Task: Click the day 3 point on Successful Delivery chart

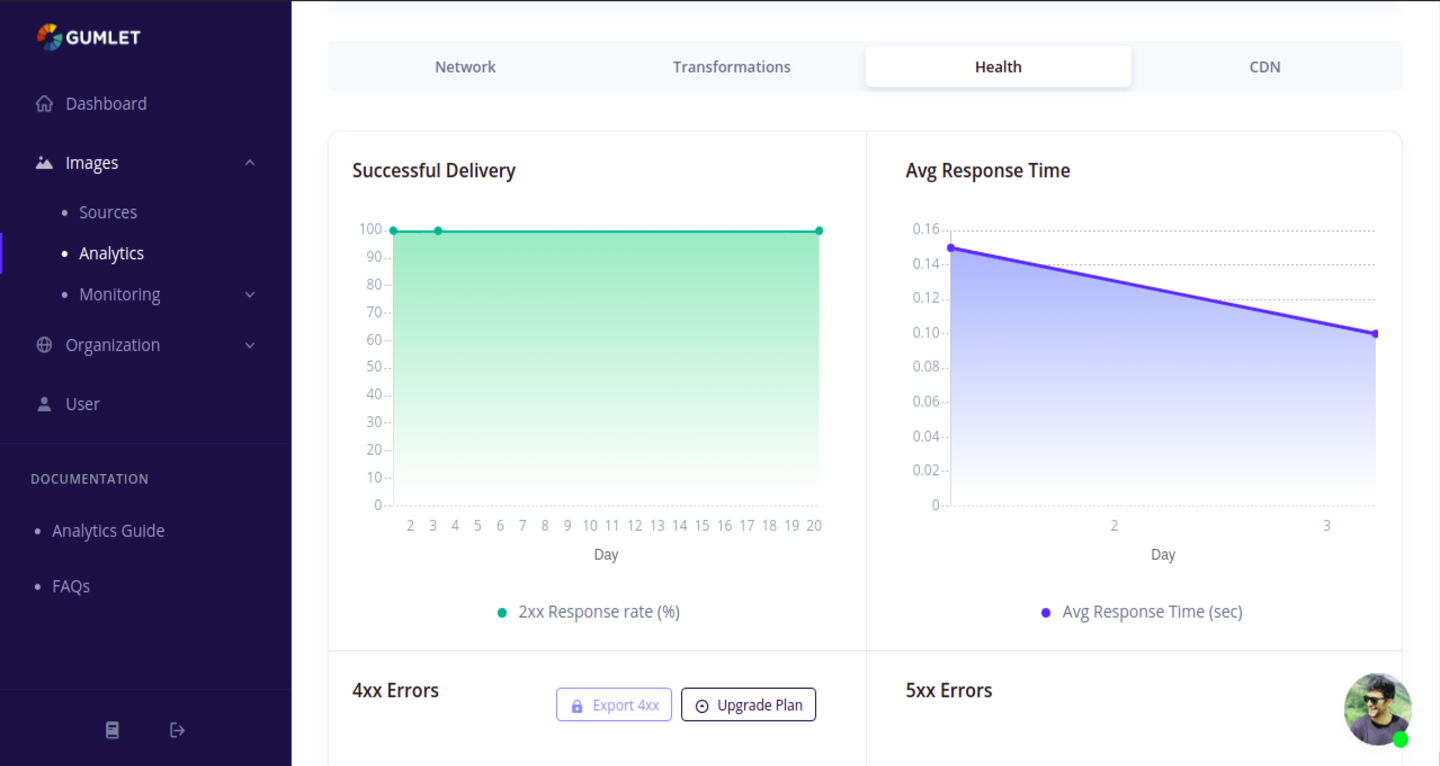Action: coord(438,231)
